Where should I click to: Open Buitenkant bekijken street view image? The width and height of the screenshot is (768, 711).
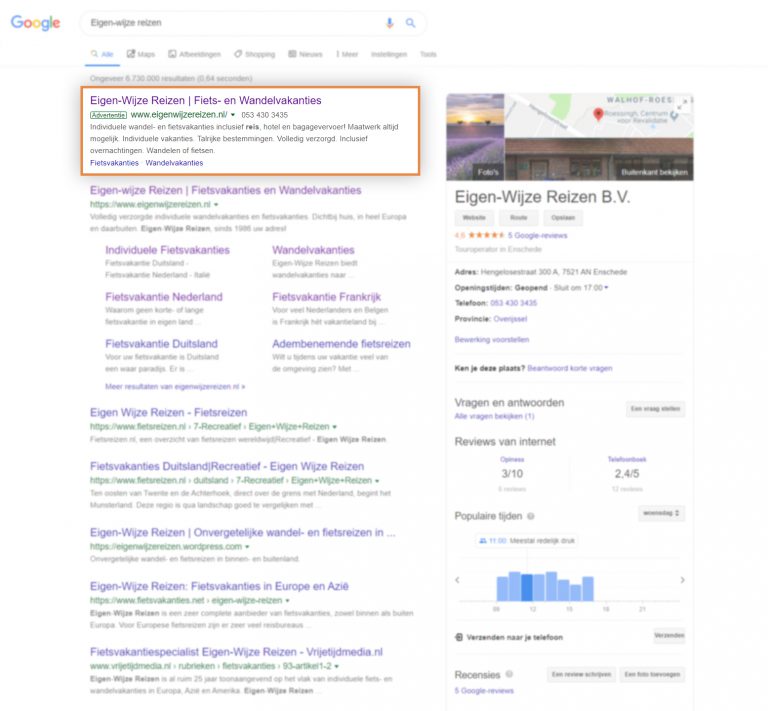[599, 160]
